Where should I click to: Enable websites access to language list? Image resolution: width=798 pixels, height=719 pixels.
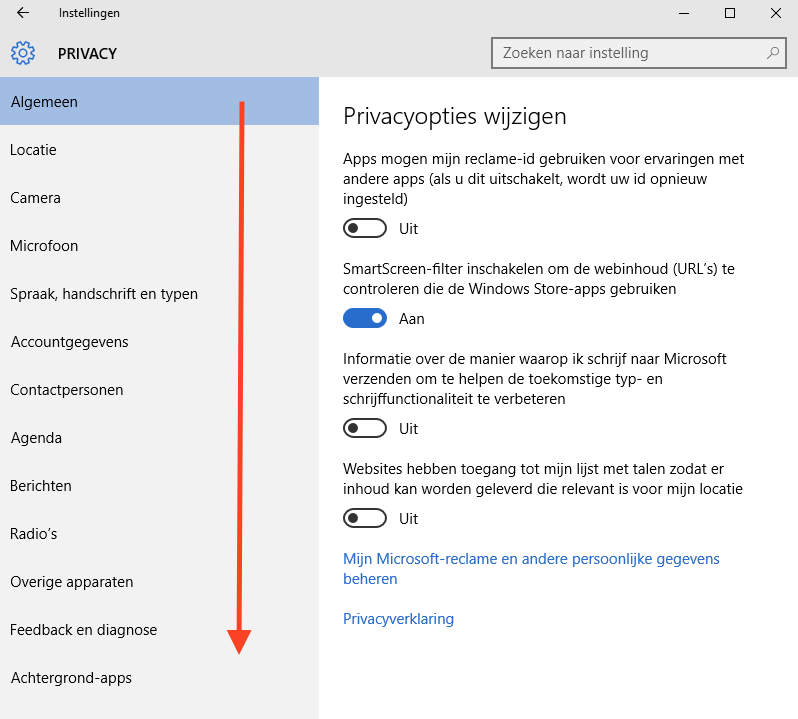[364, 519]
